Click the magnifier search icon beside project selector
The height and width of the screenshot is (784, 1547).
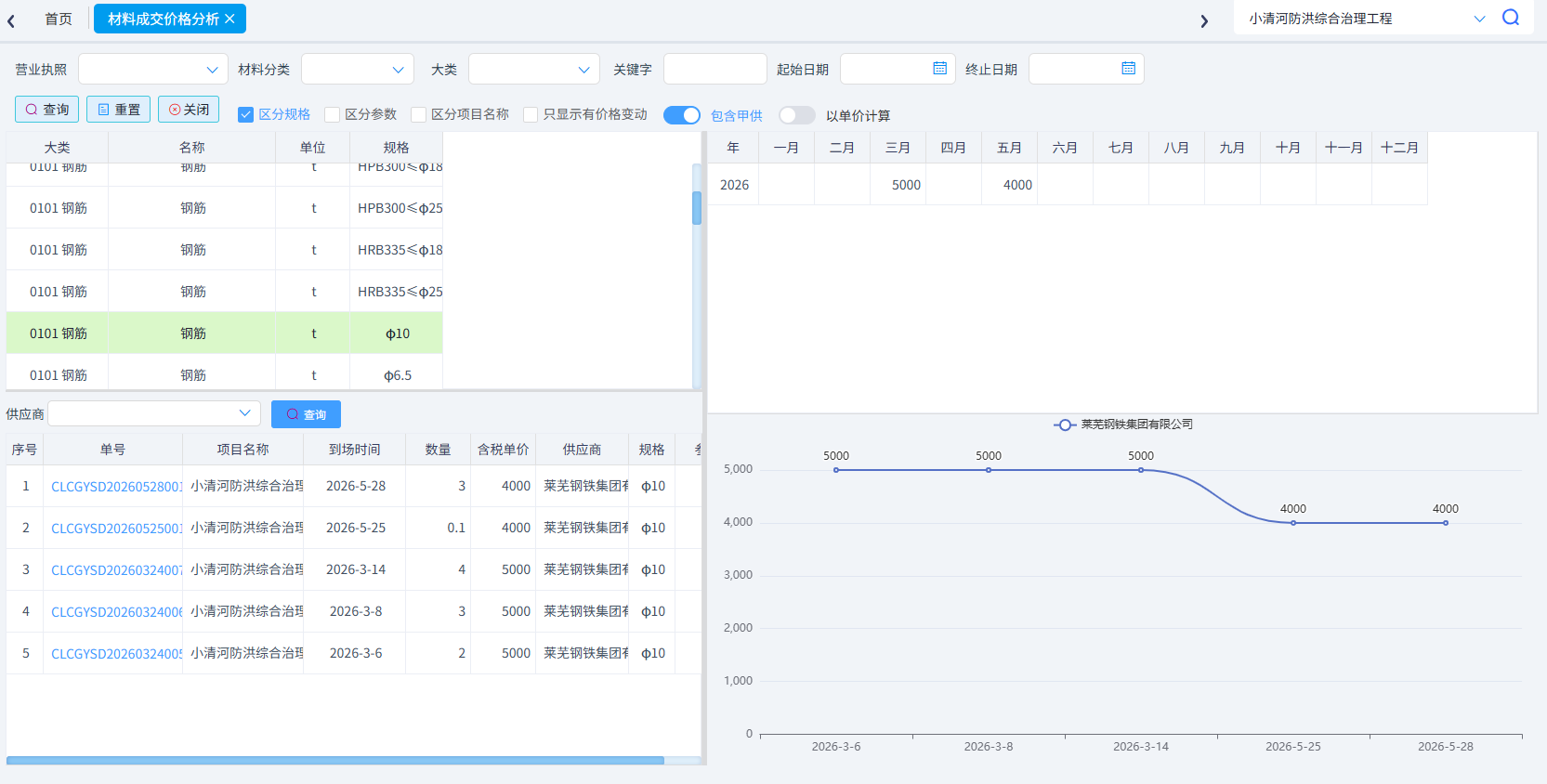click(x=1511, y=18)
